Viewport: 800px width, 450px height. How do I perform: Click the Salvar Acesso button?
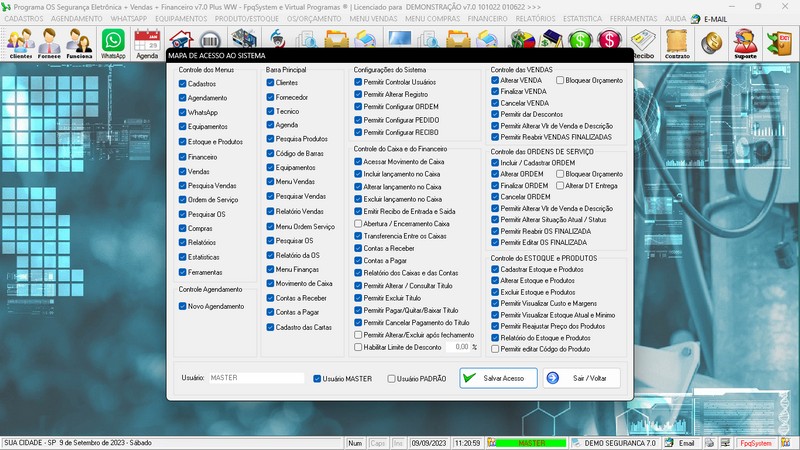click(491, 379)
